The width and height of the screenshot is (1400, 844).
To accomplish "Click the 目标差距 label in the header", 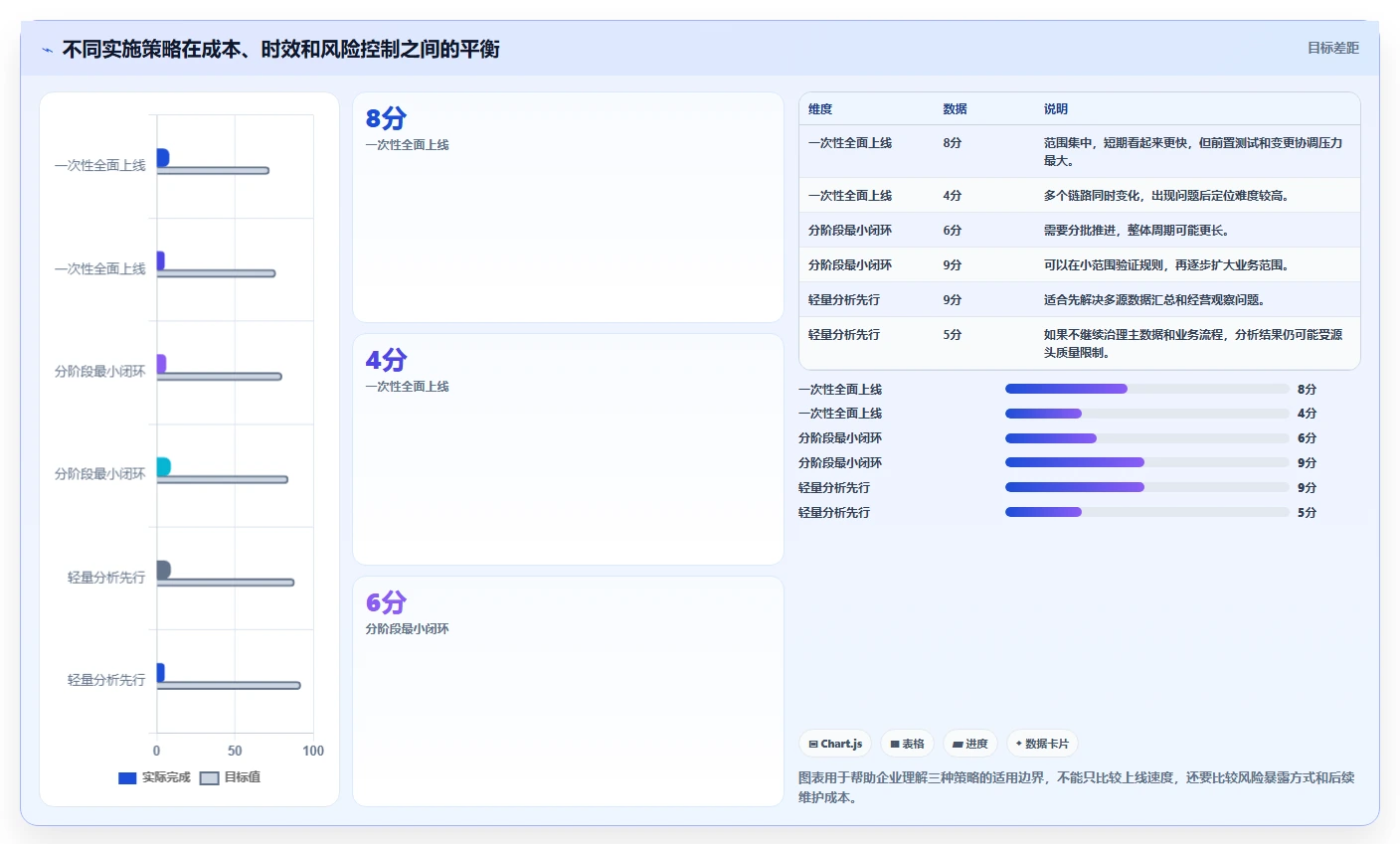I will tap(1332, 48).
